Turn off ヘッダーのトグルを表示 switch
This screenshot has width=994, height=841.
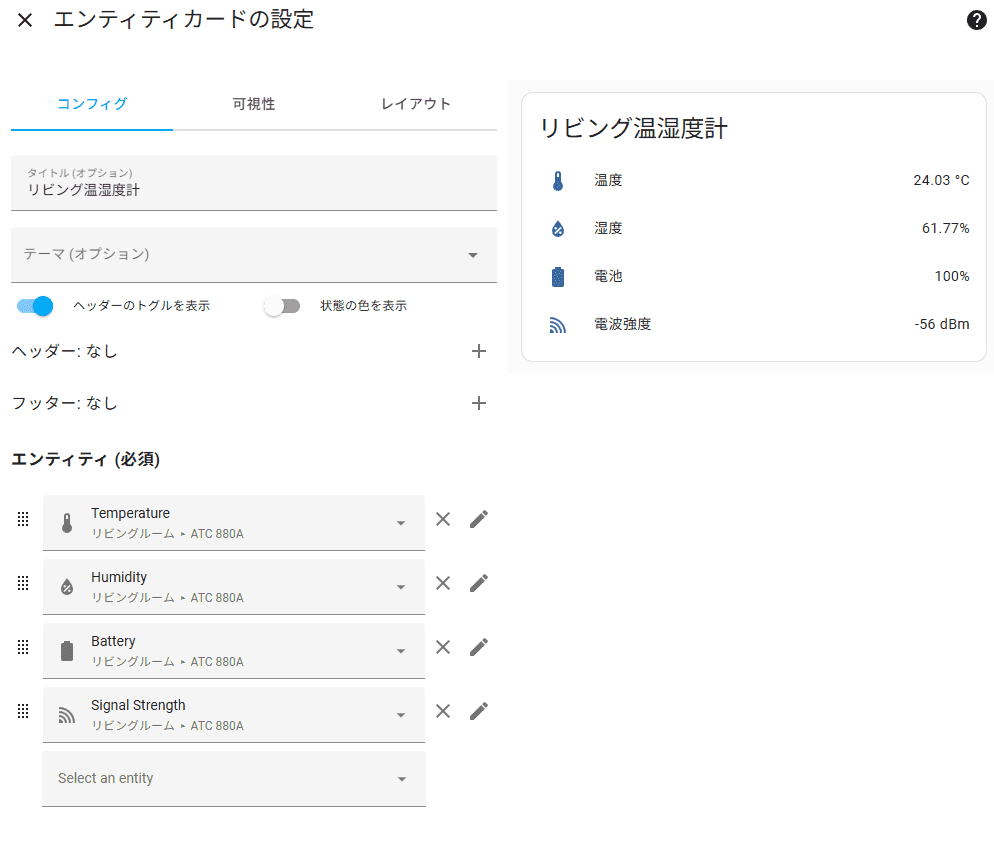tap(35, 306)
